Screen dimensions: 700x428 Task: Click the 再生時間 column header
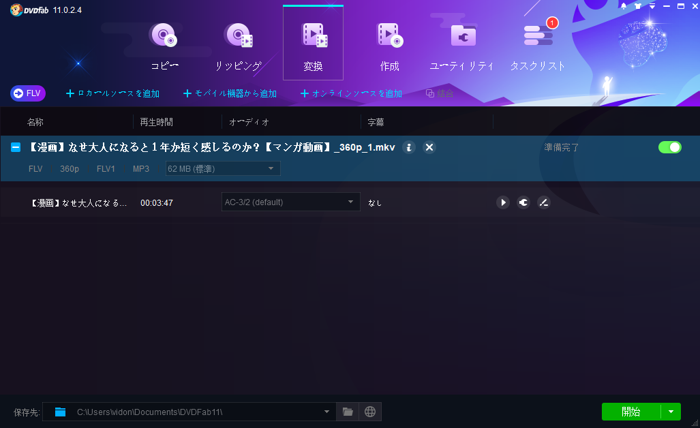[x=156, y=122]
